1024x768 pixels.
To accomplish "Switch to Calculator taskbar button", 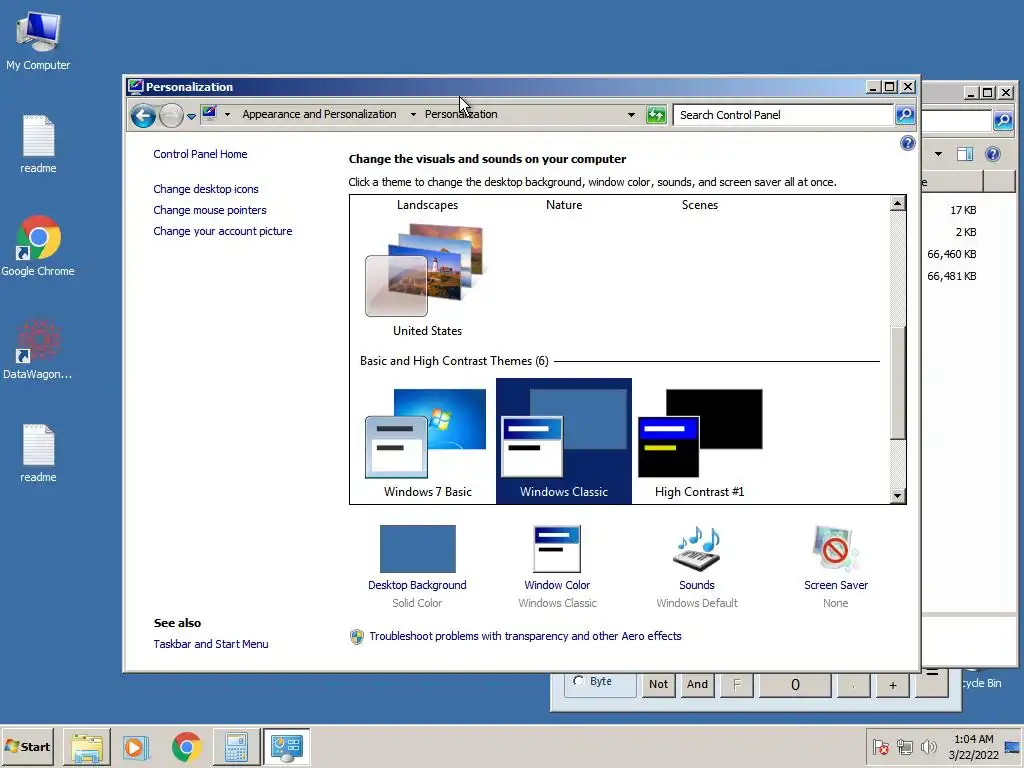I will (236, 747).
